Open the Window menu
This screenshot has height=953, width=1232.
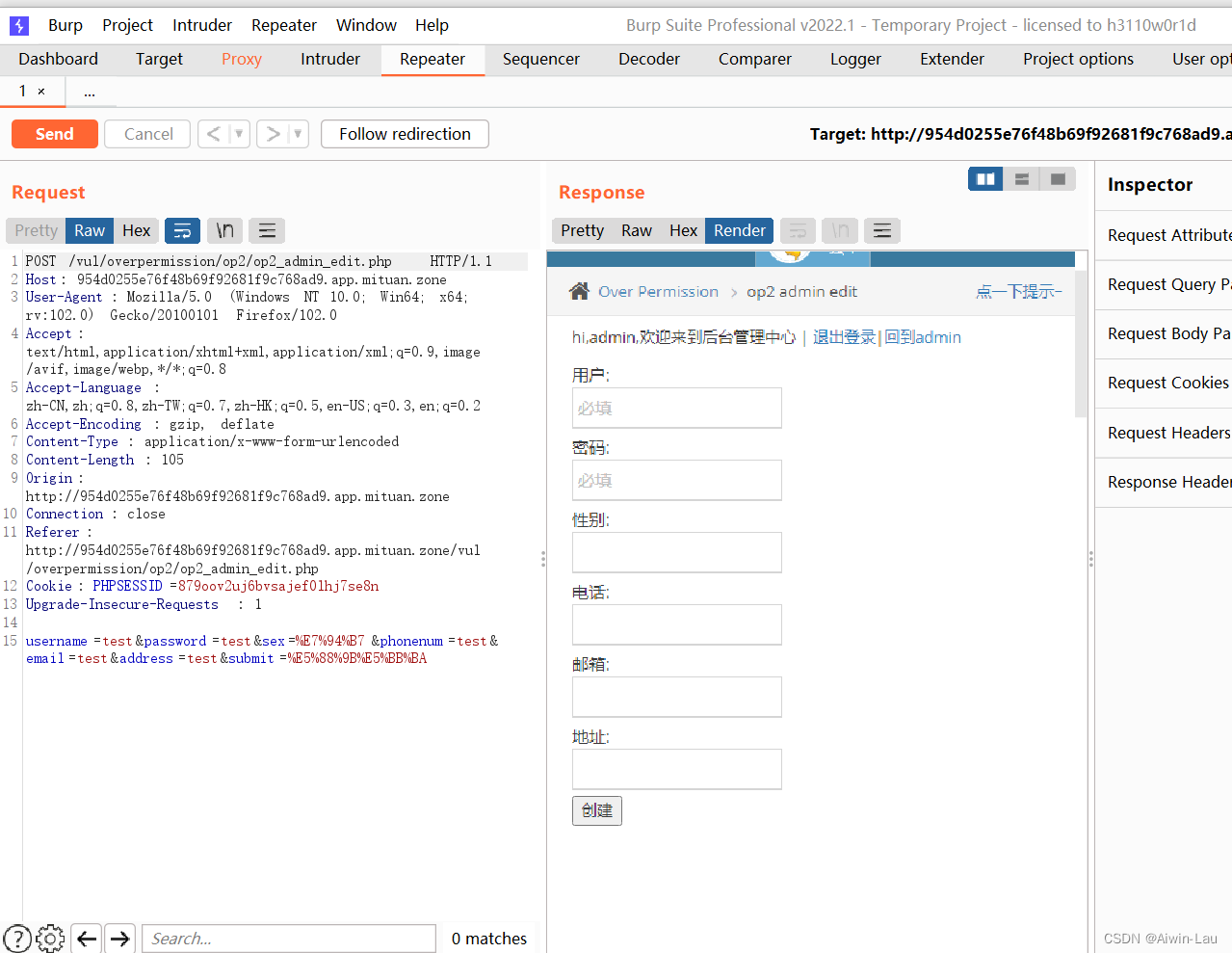point(366,25)
